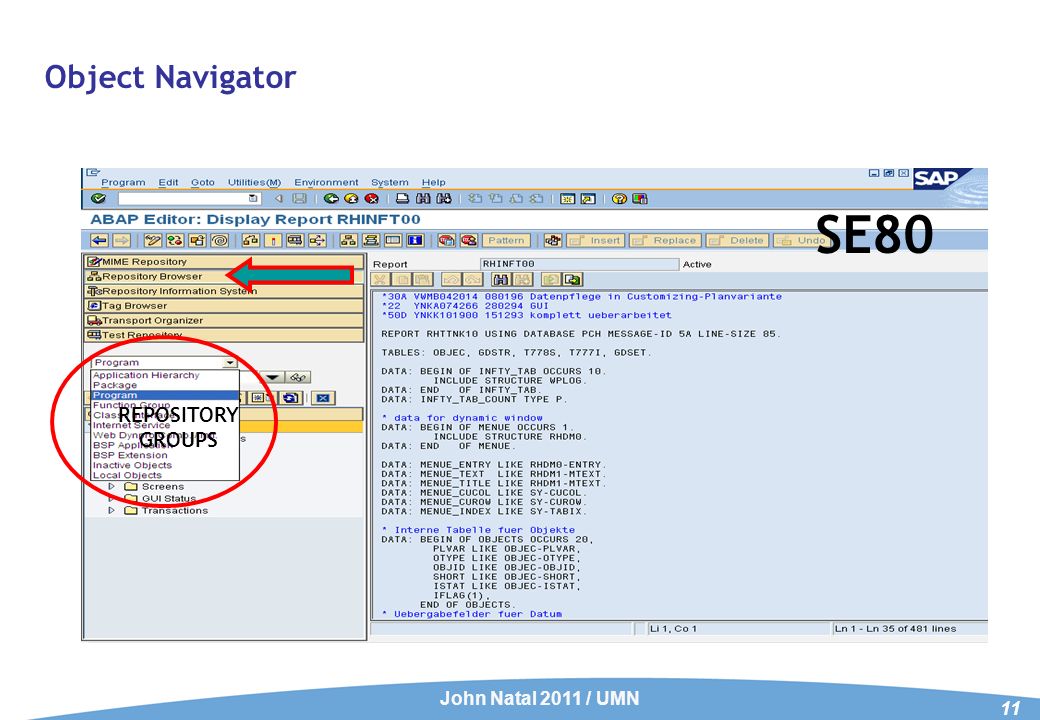Viewport: 1040px width, 720px height.
Task: Click the Set/Delete breakpoint stop icon
Action: click(x=447, y=241)
